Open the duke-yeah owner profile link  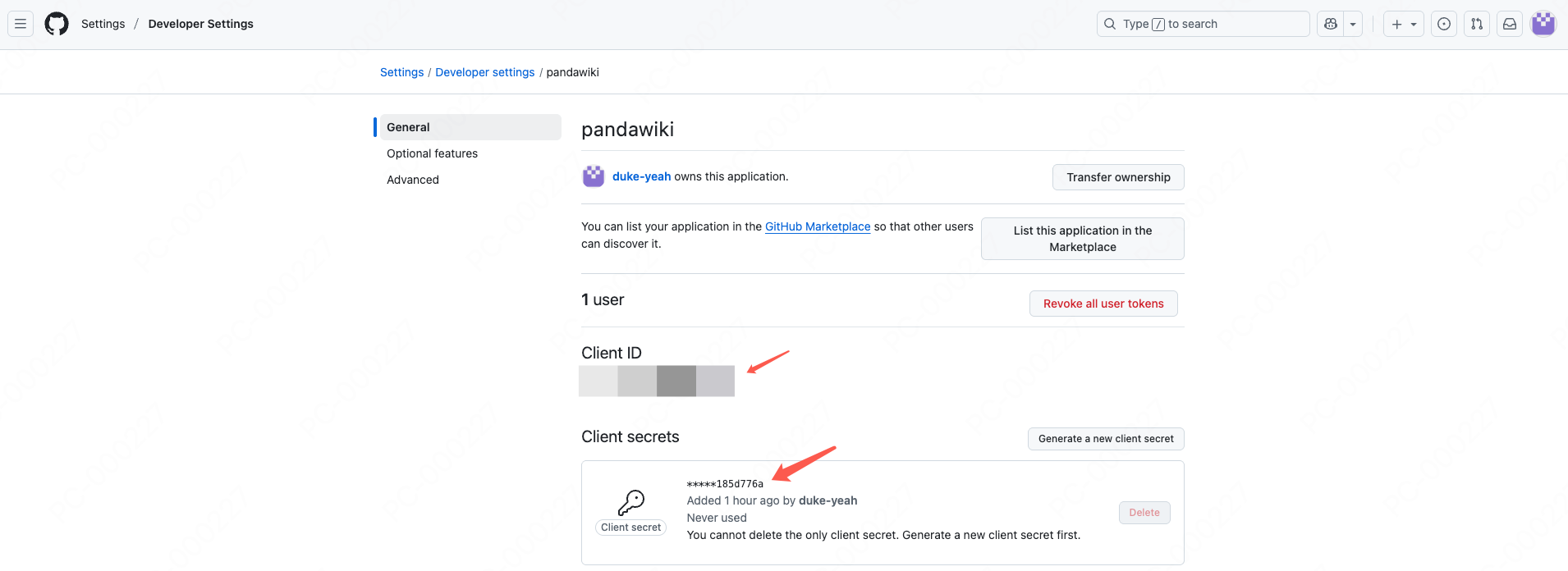[x=641, y=176]
